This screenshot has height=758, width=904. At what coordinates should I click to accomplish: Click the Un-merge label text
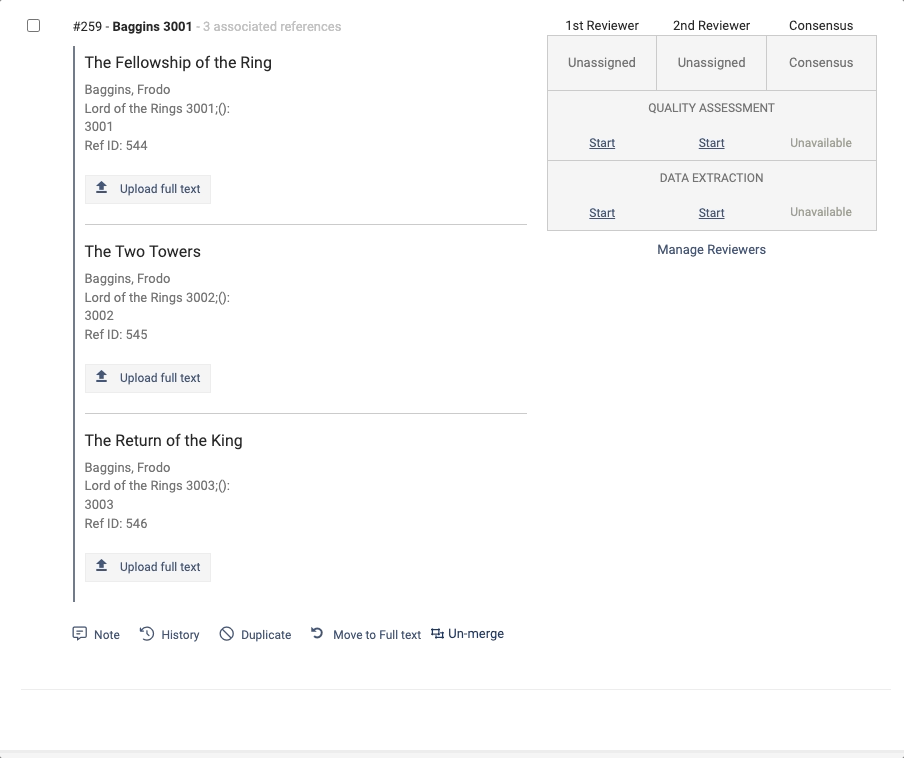[x=476, y=633]
